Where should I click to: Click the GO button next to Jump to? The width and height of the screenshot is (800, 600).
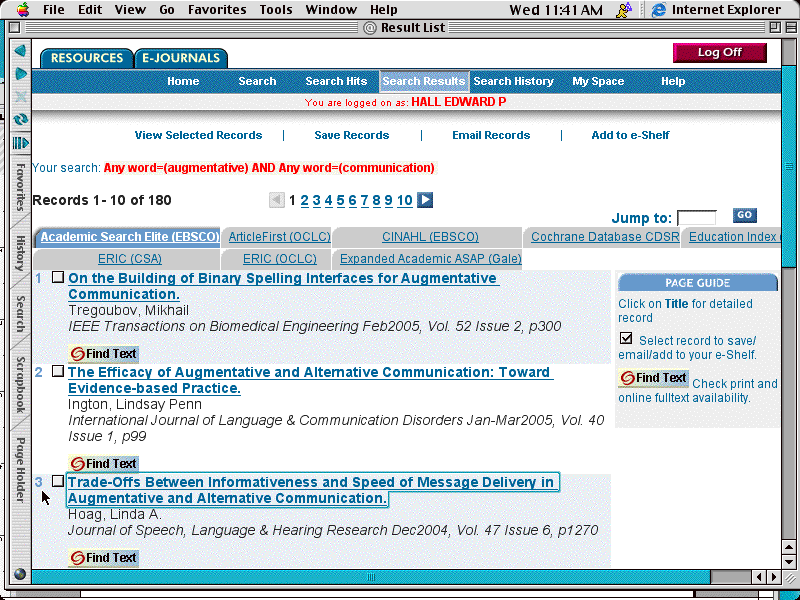click(744, 215)
